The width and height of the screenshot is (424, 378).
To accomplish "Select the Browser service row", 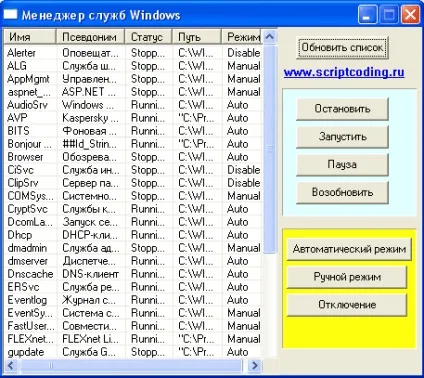I will 133,157.
